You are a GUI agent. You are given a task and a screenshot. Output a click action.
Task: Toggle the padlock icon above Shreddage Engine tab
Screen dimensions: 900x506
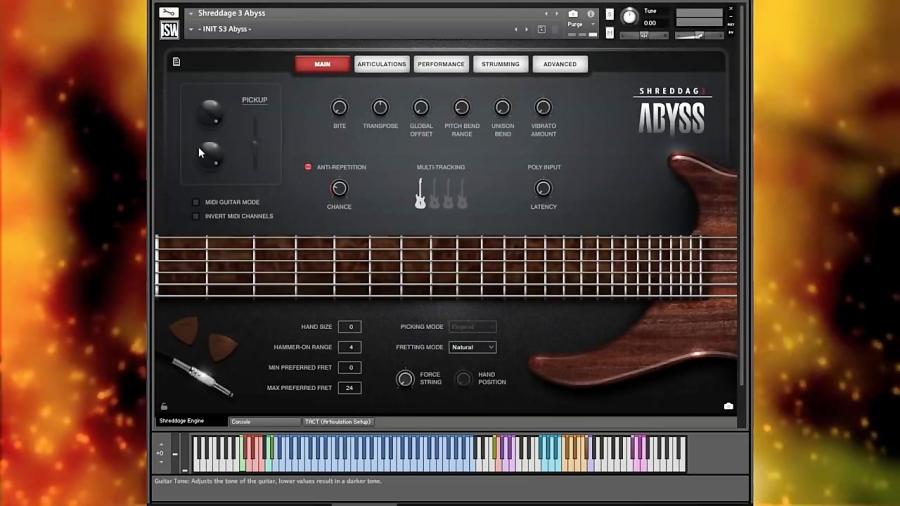[164, 407]
